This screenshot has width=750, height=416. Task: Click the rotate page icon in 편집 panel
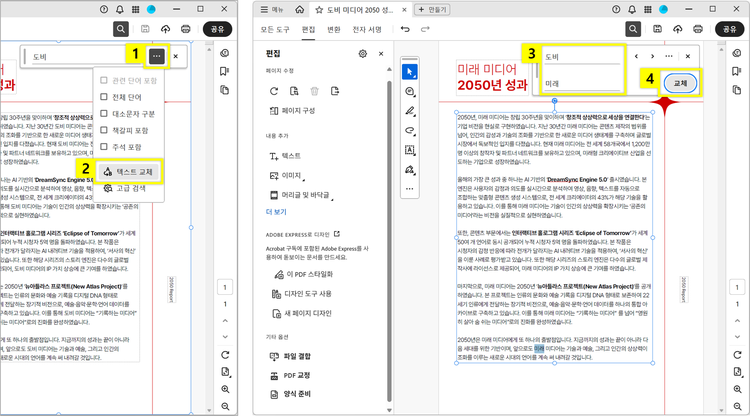tap(274, 91)
